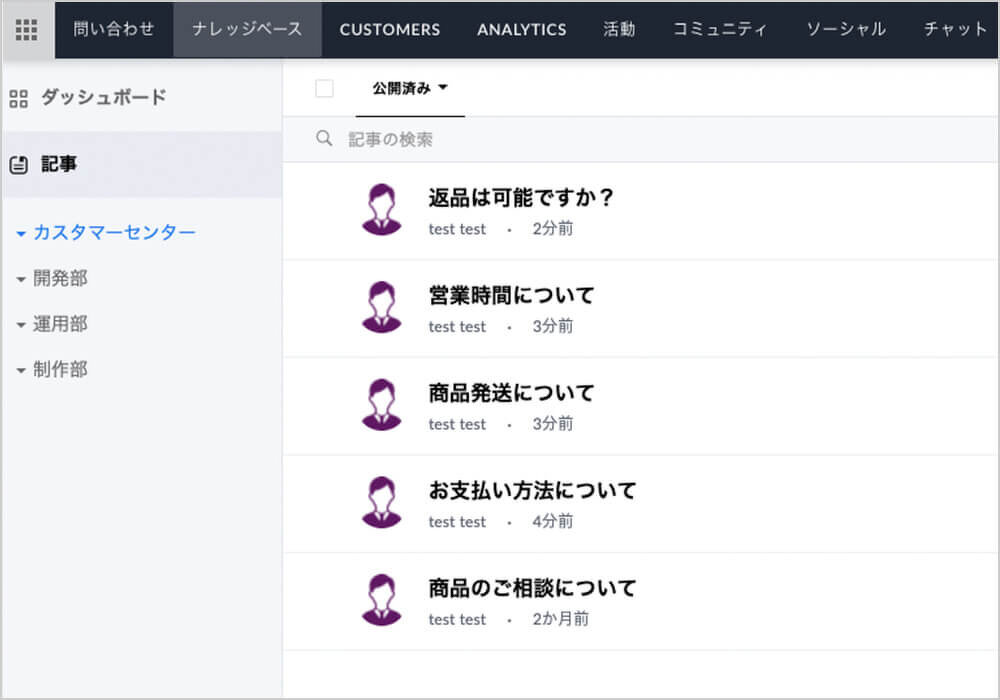This screenshot has width=1000, height=700.
Task: Click the magnifier search icon
Action: [324, 139]
